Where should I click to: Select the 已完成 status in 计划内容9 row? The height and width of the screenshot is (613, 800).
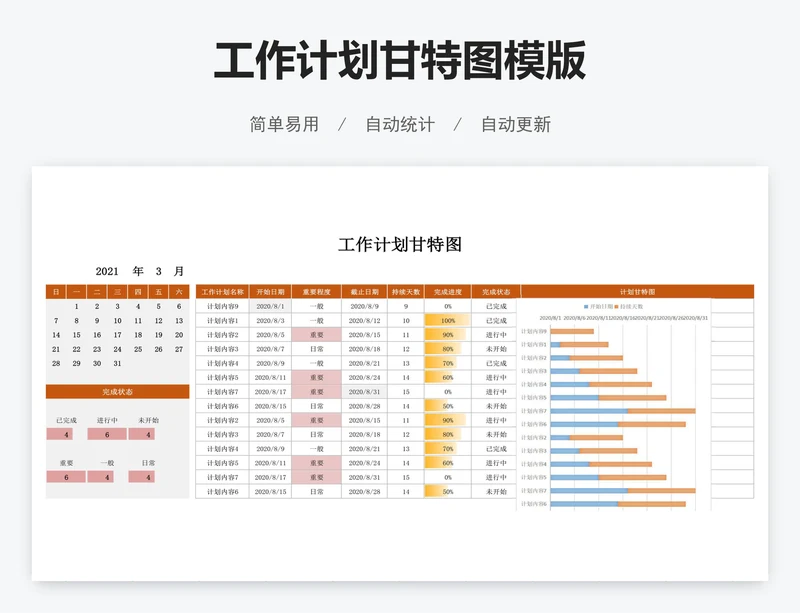[496, 306]
